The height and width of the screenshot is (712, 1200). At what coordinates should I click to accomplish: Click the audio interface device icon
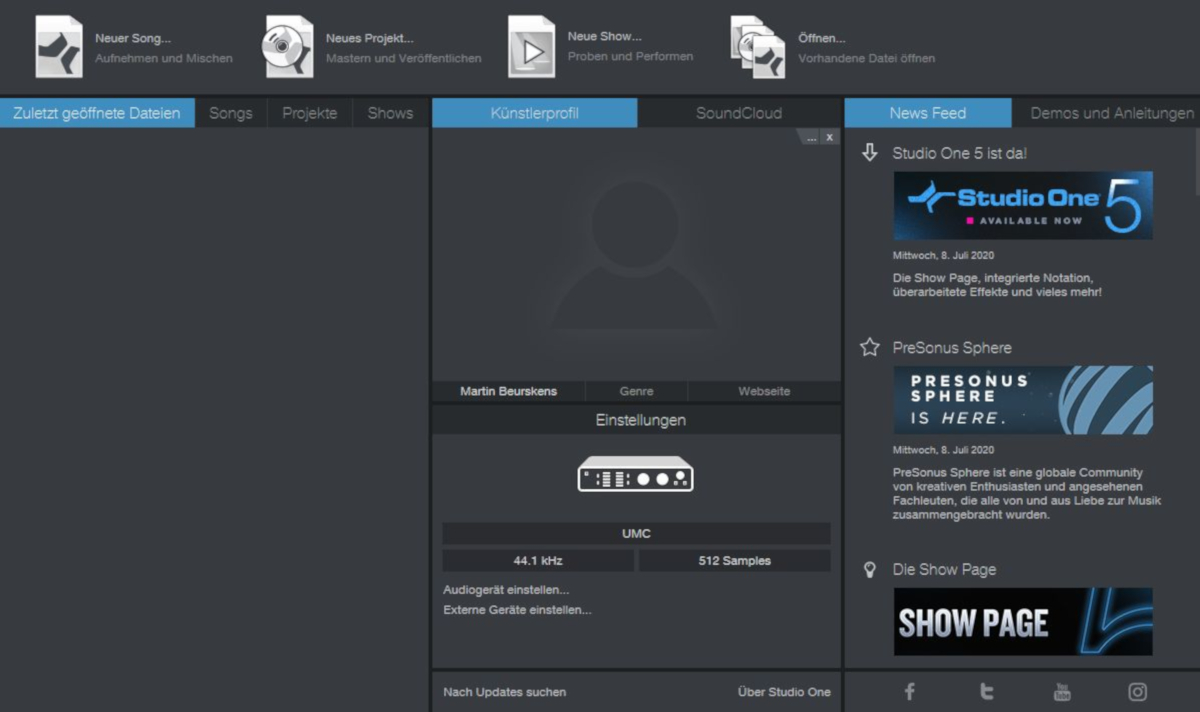click(x=636, y=474)
